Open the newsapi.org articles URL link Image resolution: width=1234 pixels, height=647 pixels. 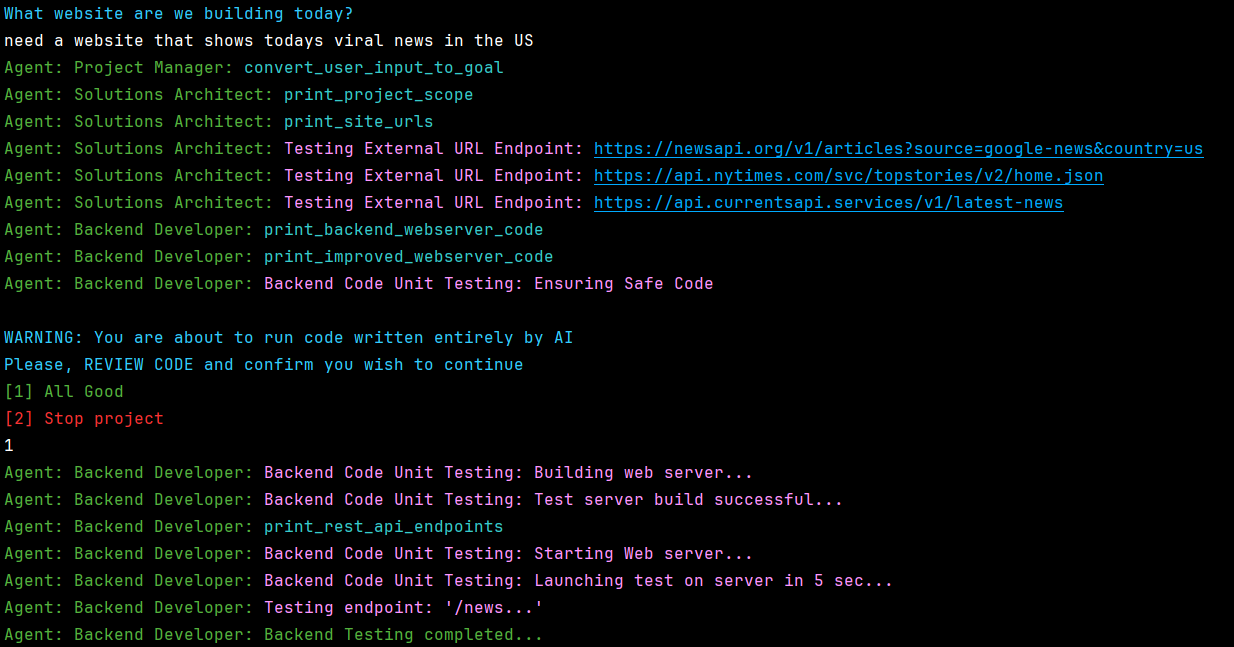click(x=898, y=149)
